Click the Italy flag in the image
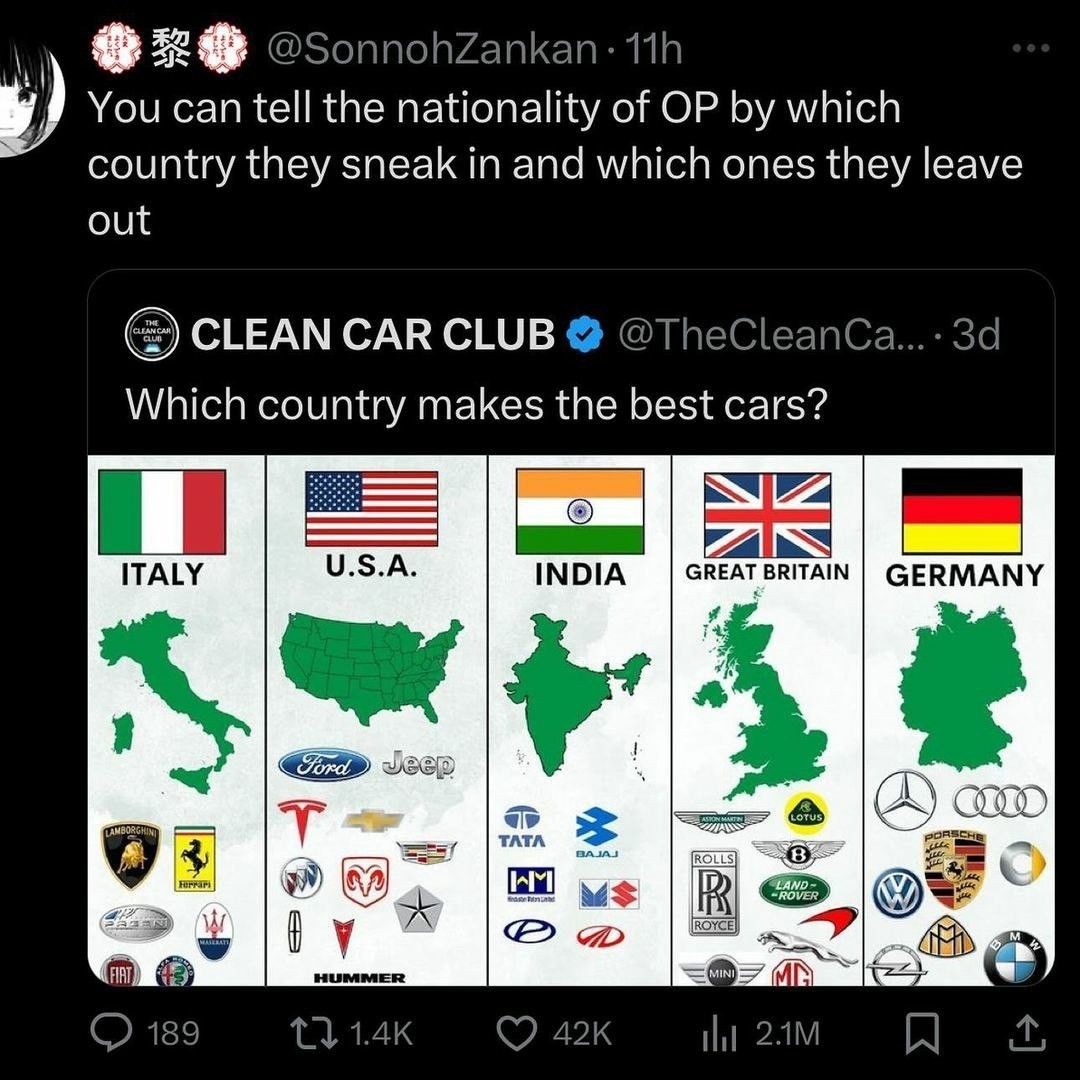The width and height of the screenshot is (1080, 1080). pyautogui.click(x=162, y=512)
